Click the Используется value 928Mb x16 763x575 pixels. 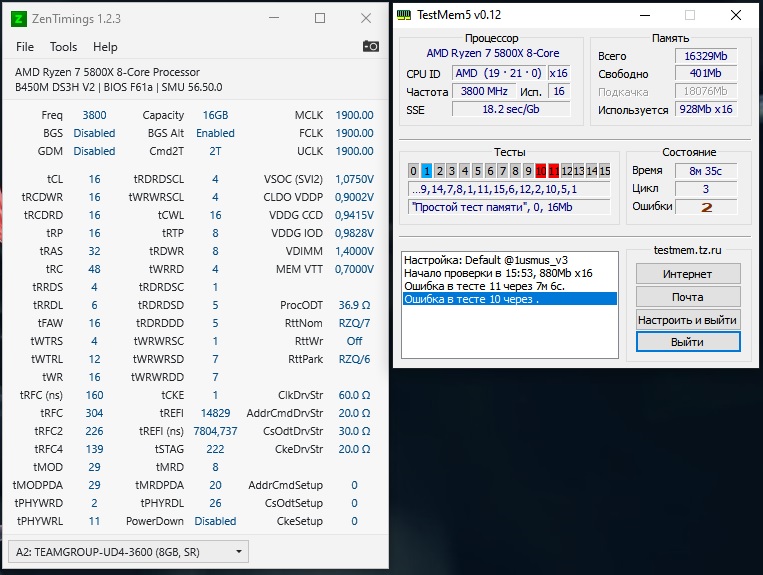[x=706, y=109]
